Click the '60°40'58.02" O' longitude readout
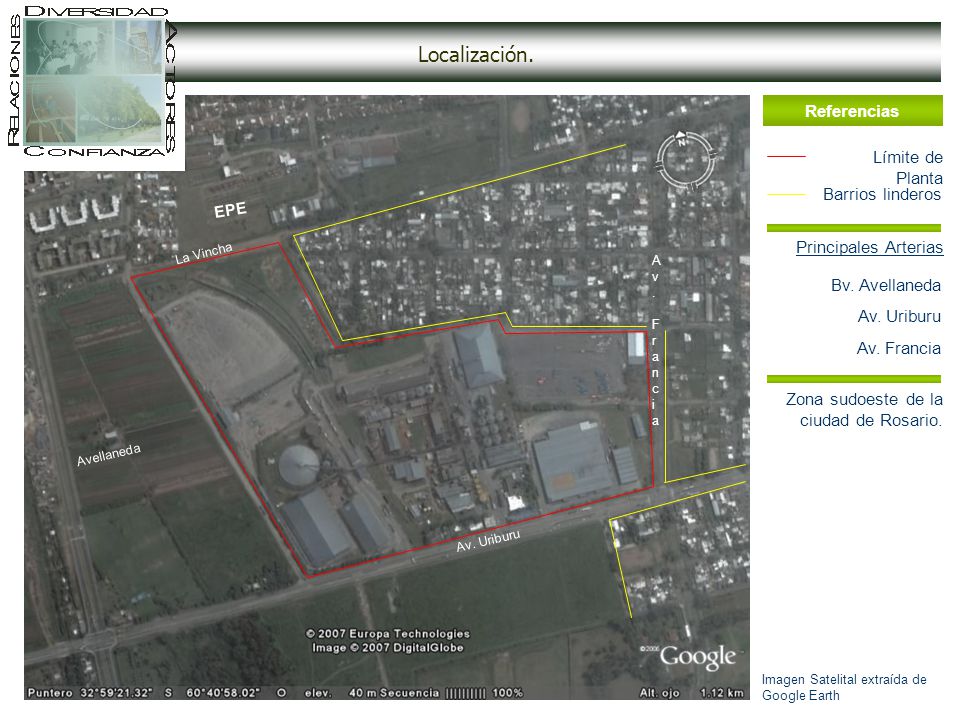This screenshot has height=720, width=960. 236,693
